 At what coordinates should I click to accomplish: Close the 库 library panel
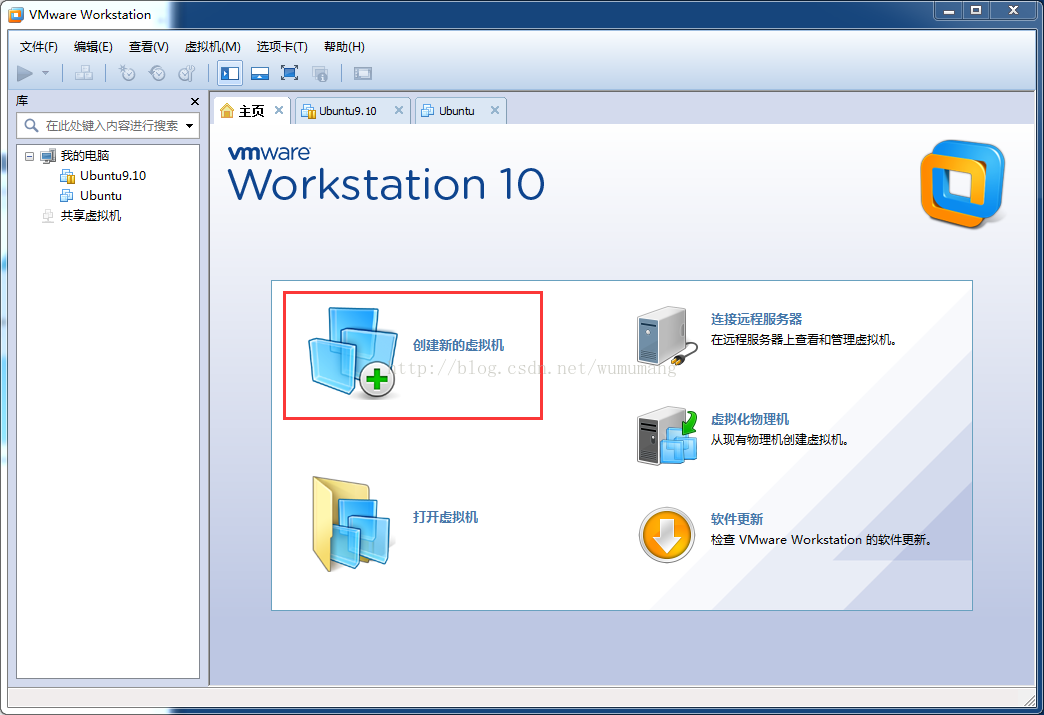click(x=194, y=101)
